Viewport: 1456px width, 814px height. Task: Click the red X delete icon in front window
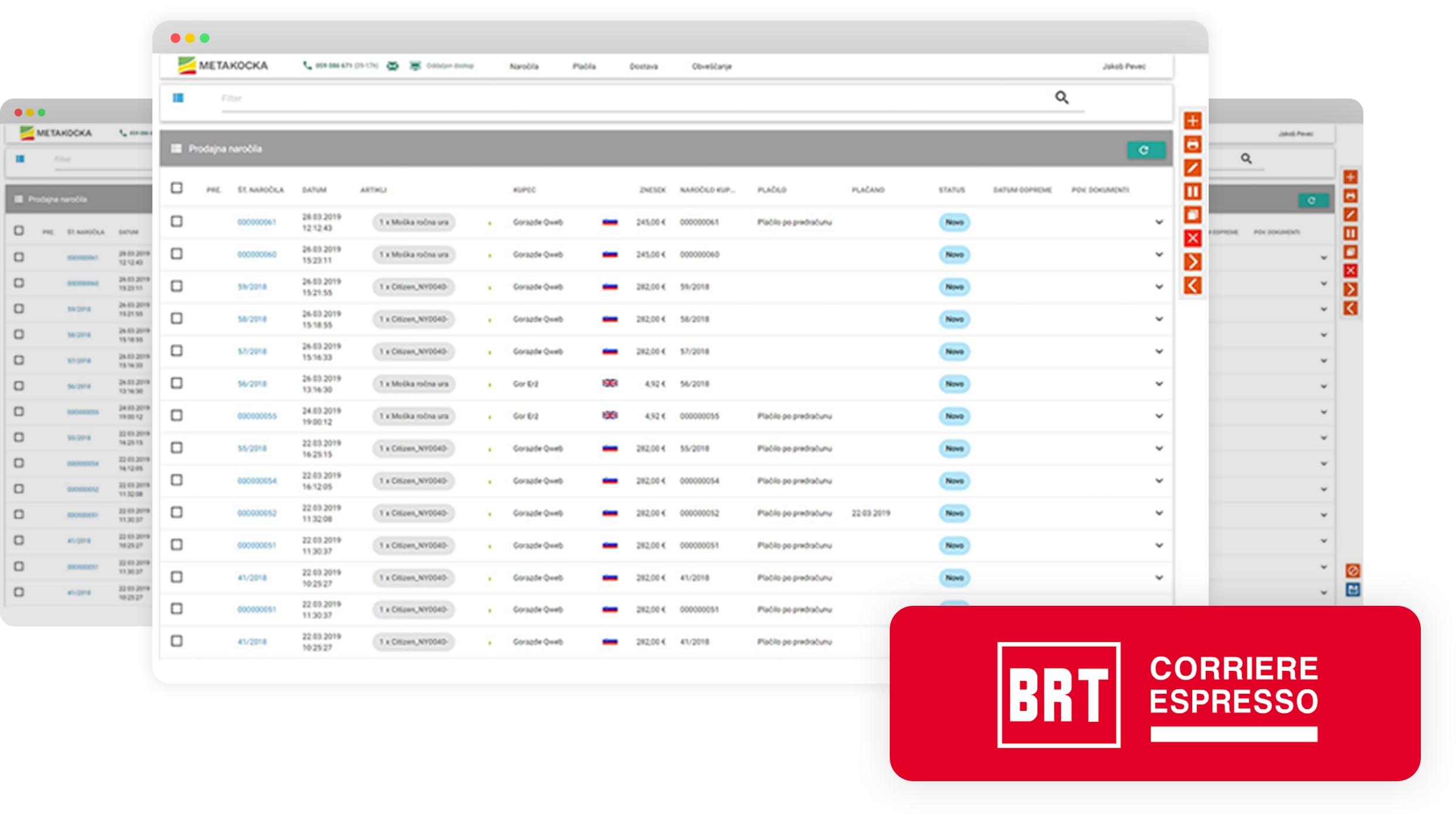[1192, 238]
